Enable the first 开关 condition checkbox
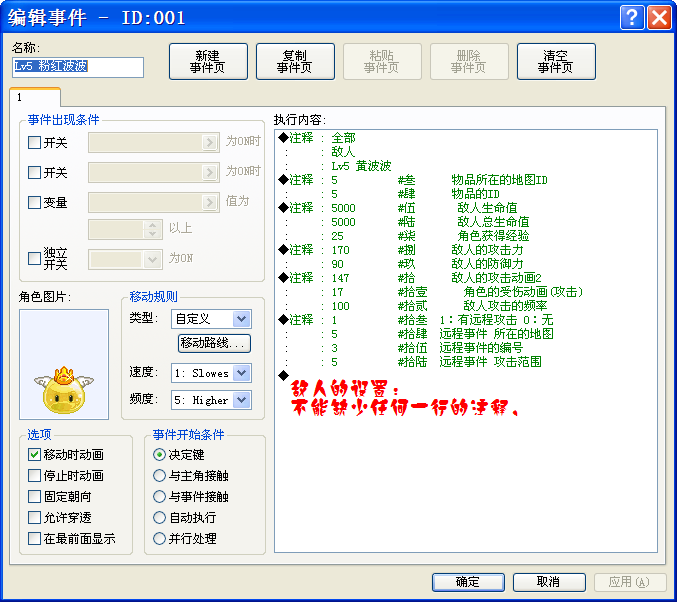677x602 pixels. (34, 143)
